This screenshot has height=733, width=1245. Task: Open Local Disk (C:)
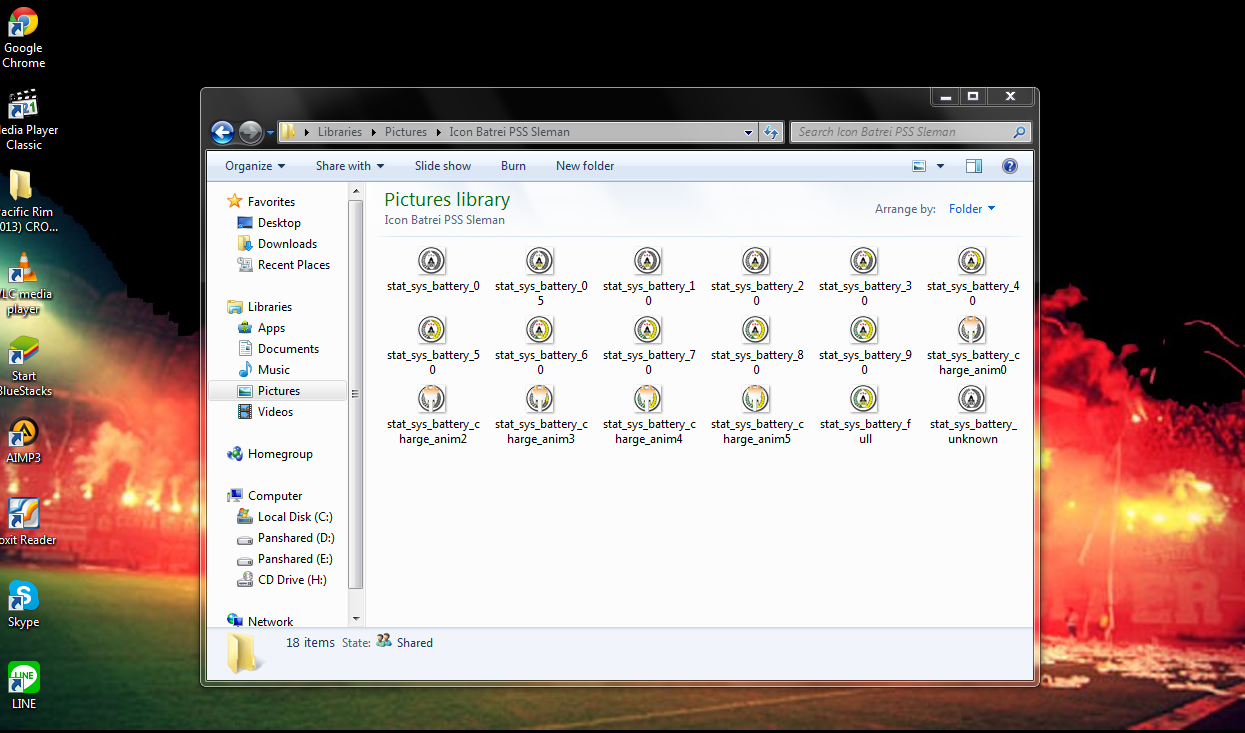[285, 516]
